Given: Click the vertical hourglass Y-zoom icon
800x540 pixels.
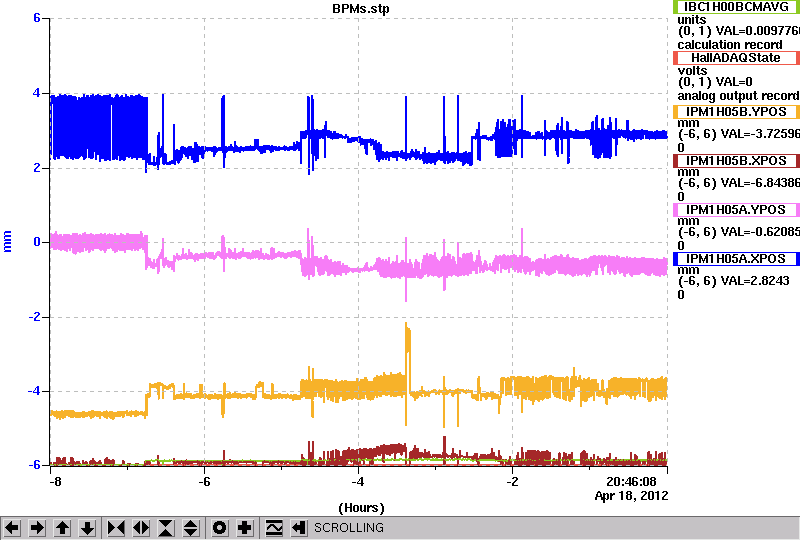Looking at the screenshot, I should (x=166, y=528).
